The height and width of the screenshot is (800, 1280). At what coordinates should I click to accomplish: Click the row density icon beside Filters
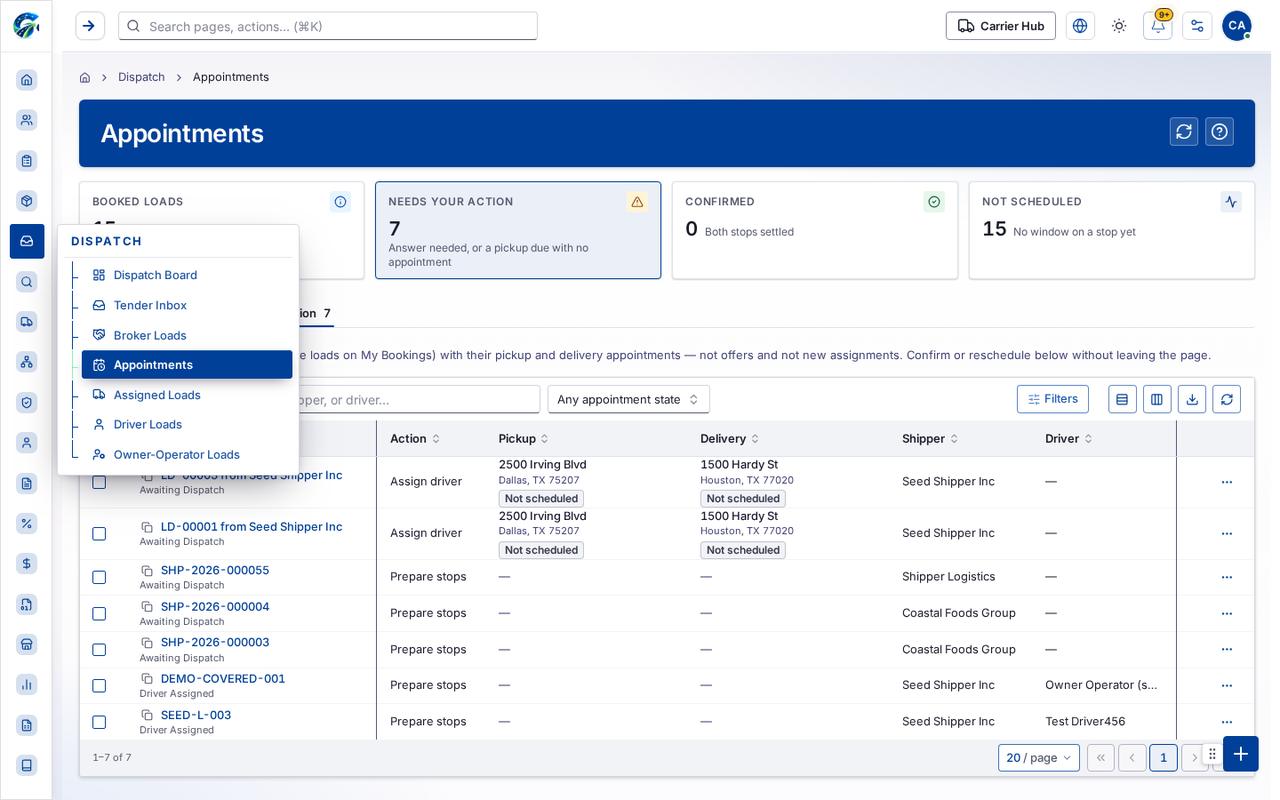1122,399
